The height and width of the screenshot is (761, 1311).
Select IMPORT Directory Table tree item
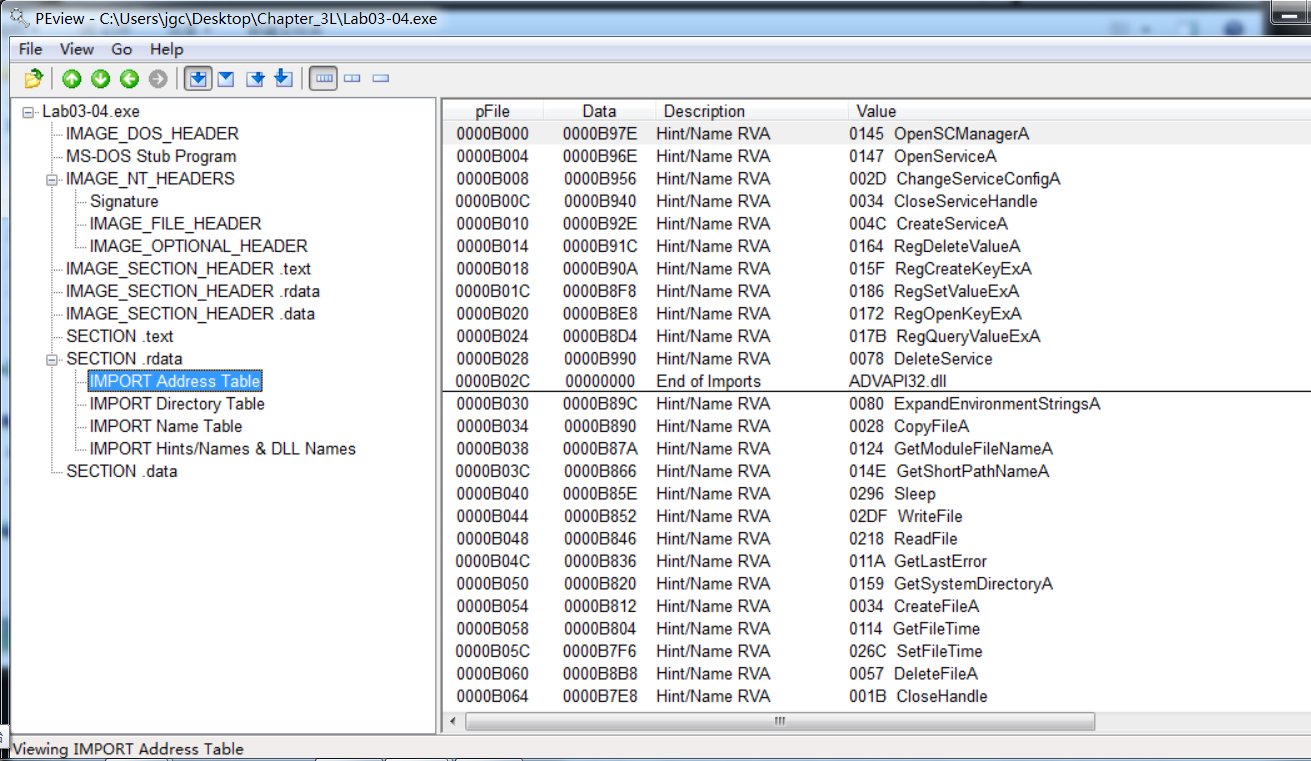coord(177,404)
